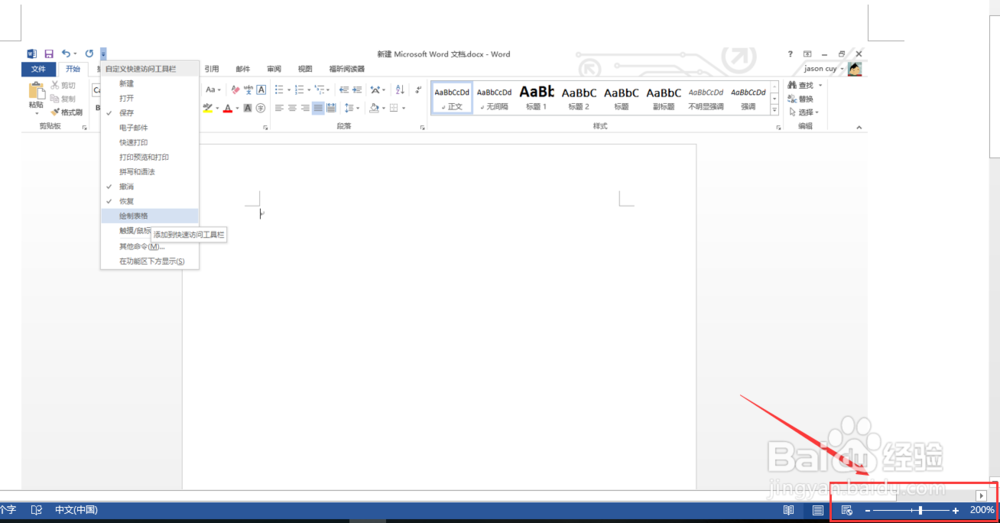Apply the 无间隔 (No Spacing) style
Screen dimensions: 1000x523
(x=494, y=98)
